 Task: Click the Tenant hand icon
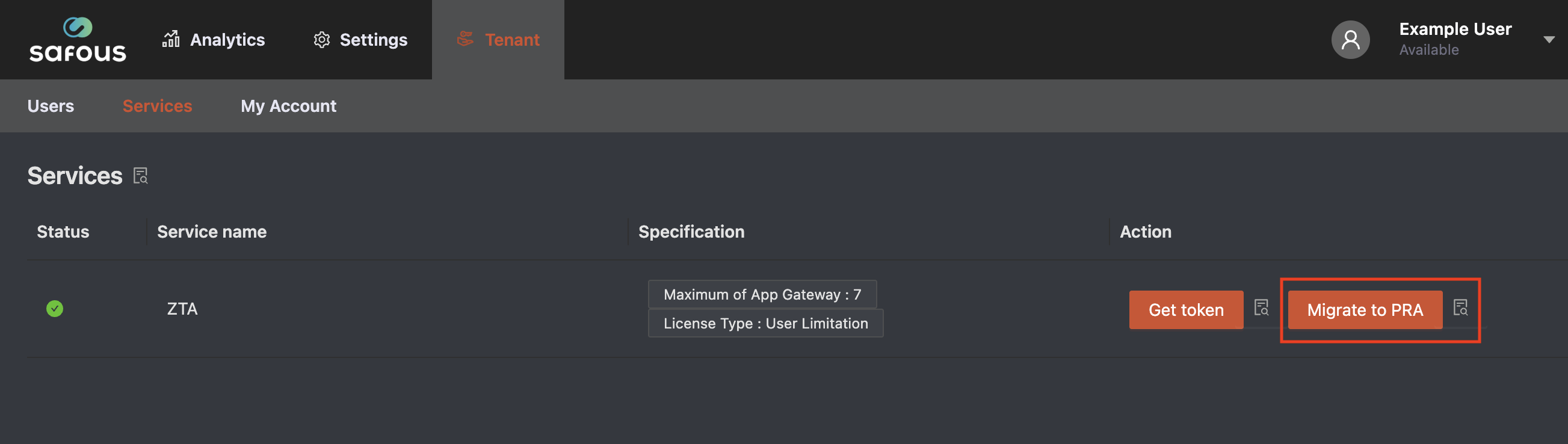pos(466,40)
